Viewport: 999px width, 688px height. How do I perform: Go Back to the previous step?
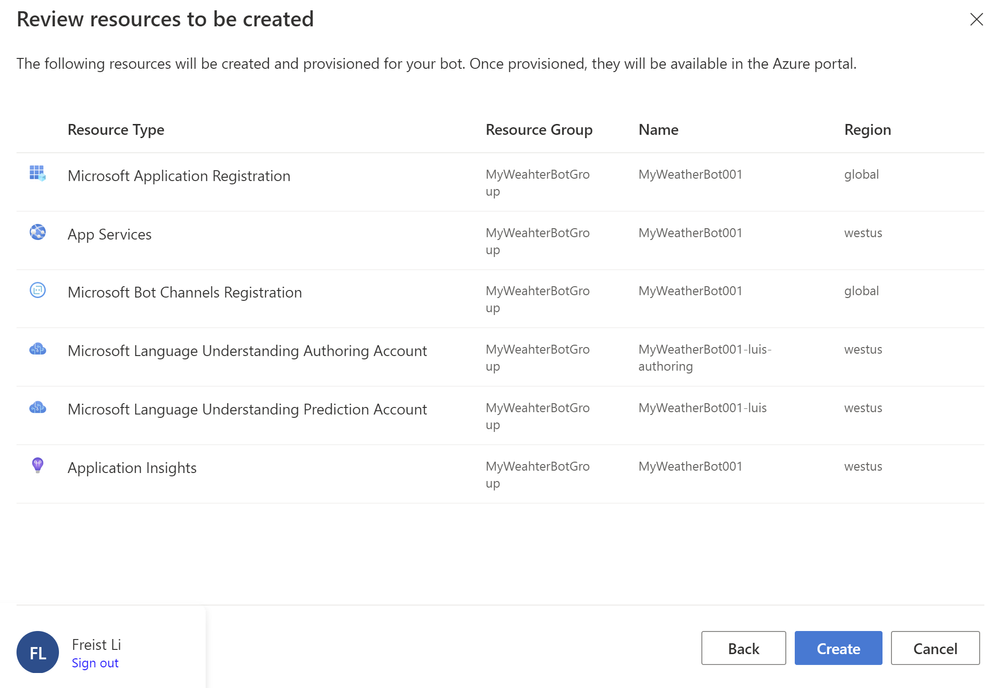tap(743, 648)
